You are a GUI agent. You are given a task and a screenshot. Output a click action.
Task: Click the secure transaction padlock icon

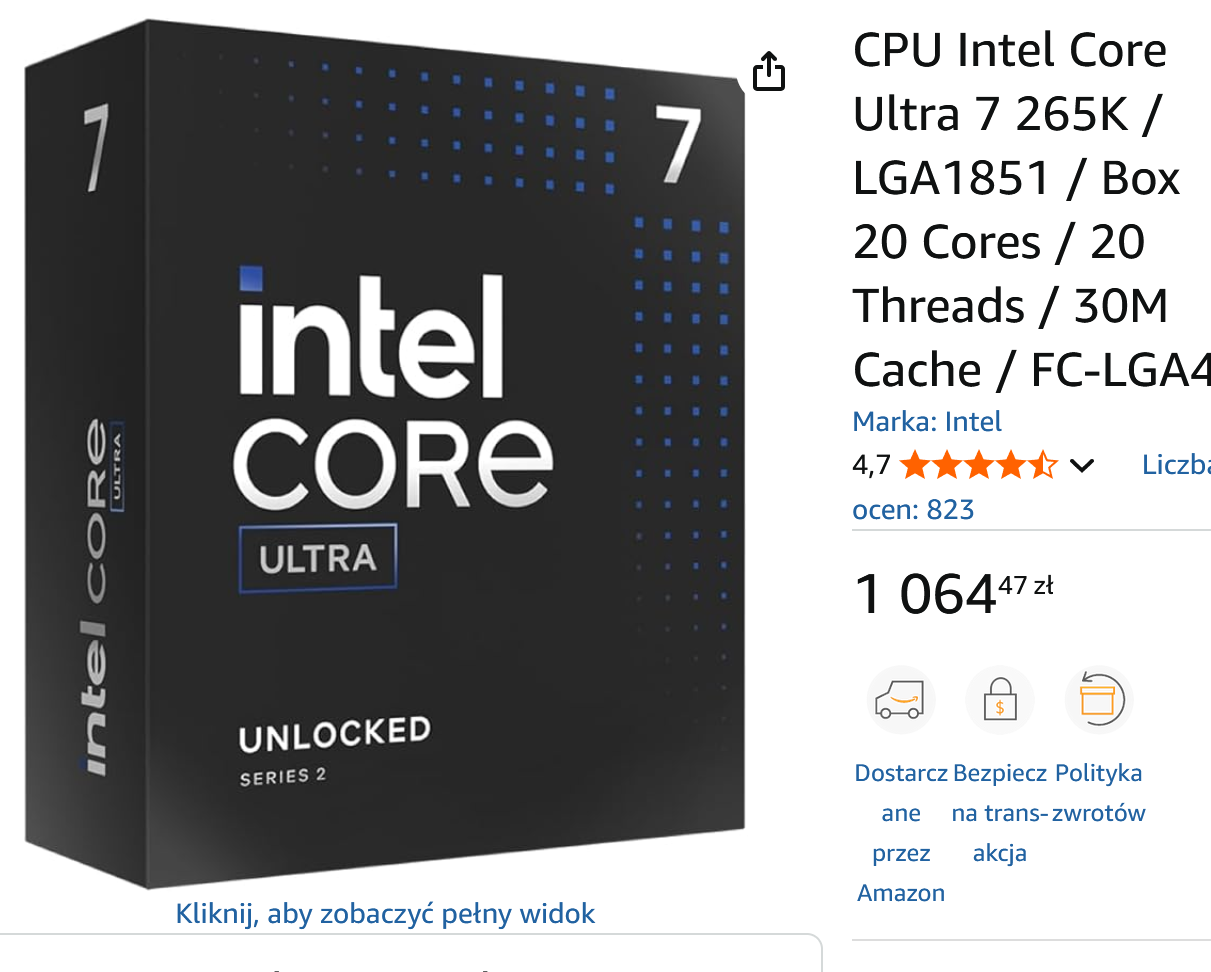pyautogui.click(x=1000, y=699)
